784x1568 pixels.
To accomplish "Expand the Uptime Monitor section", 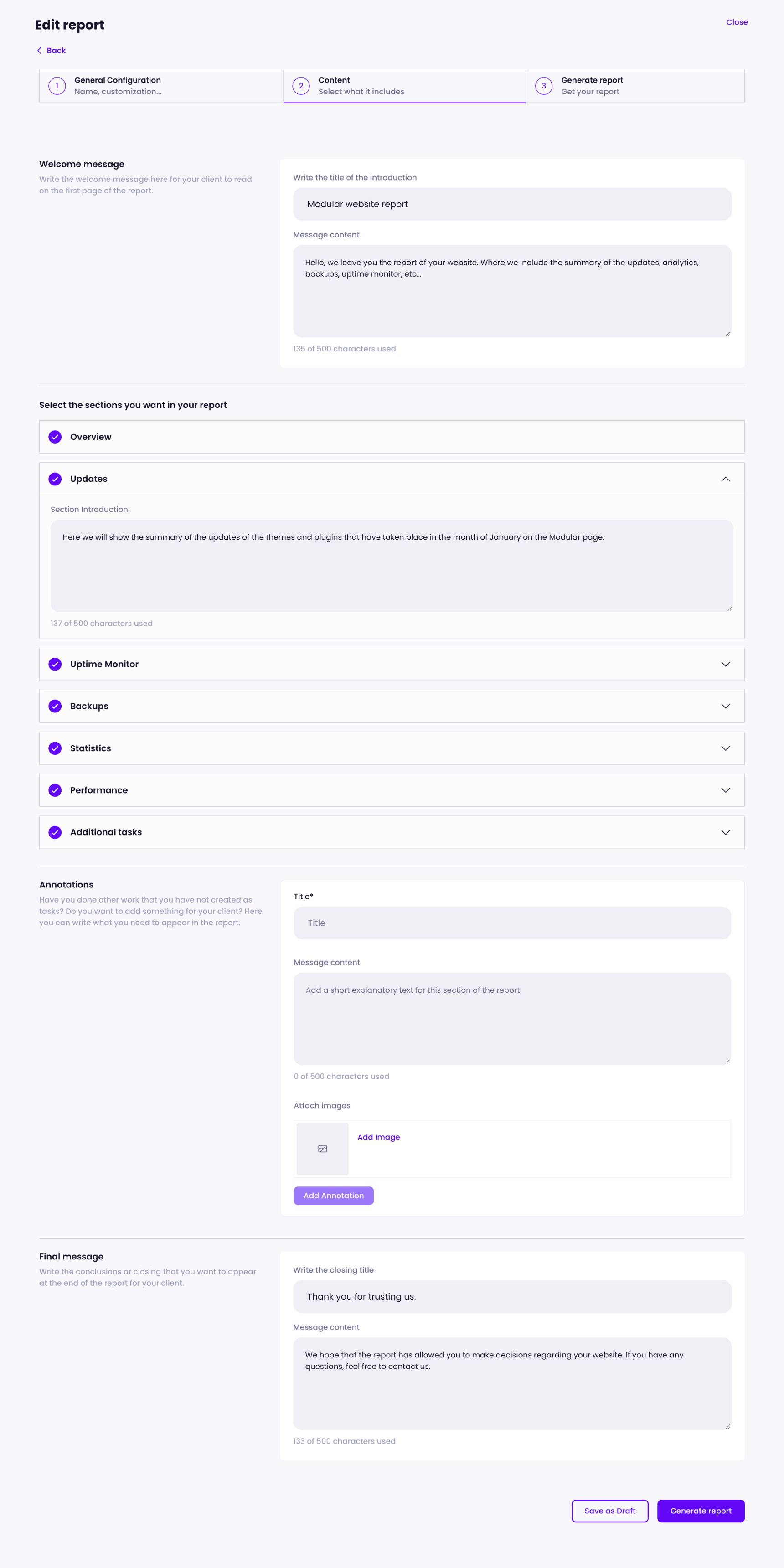I will click(x=725, y=664).
